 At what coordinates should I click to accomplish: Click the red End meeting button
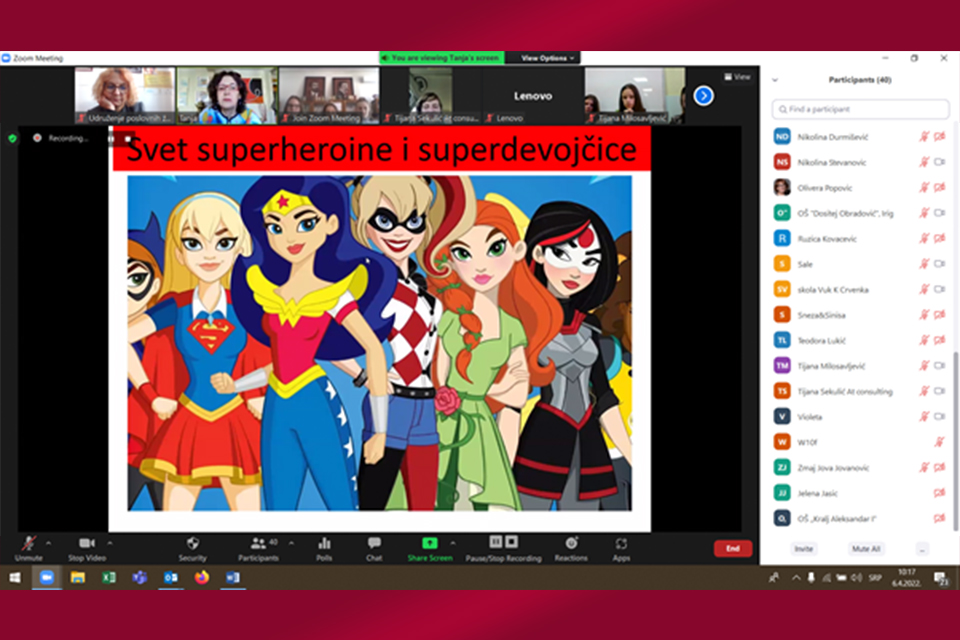point(732,548)
